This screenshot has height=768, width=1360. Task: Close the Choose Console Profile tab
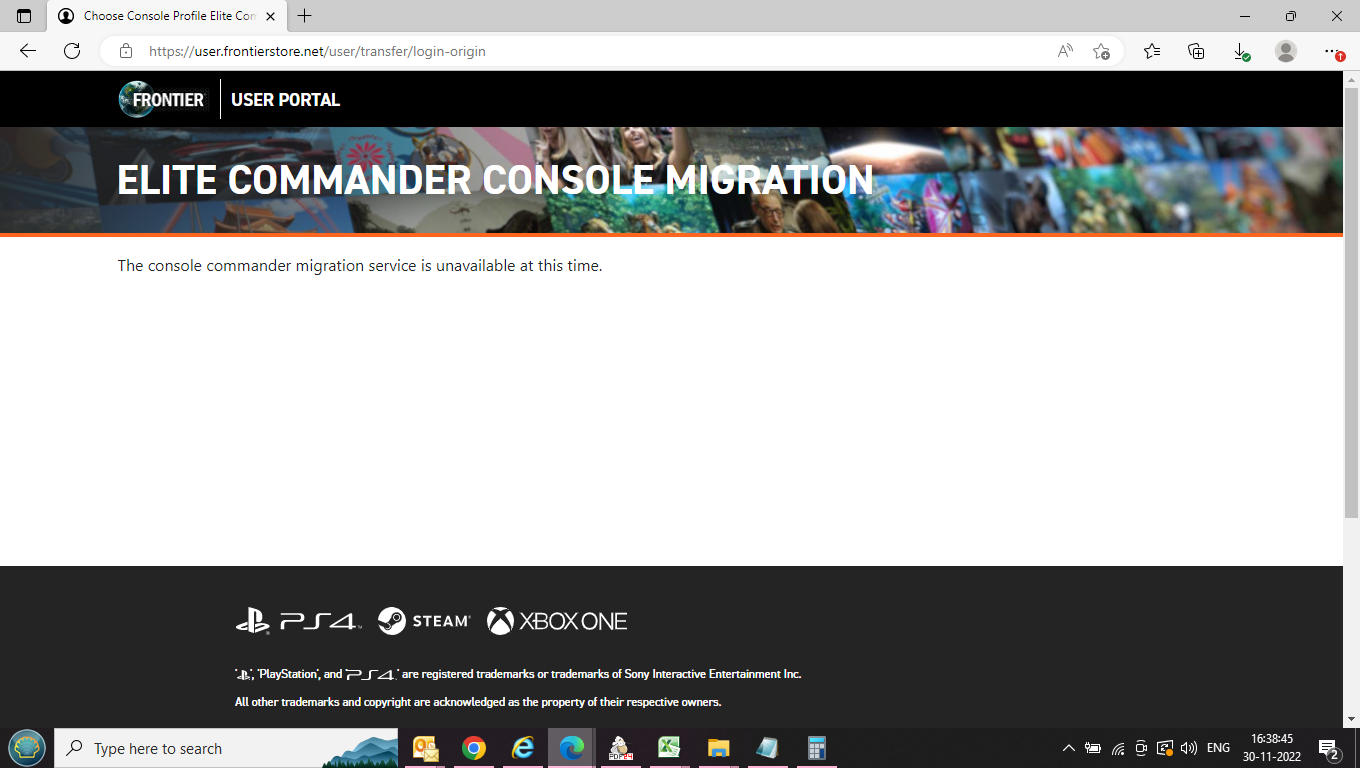(270, 16)
